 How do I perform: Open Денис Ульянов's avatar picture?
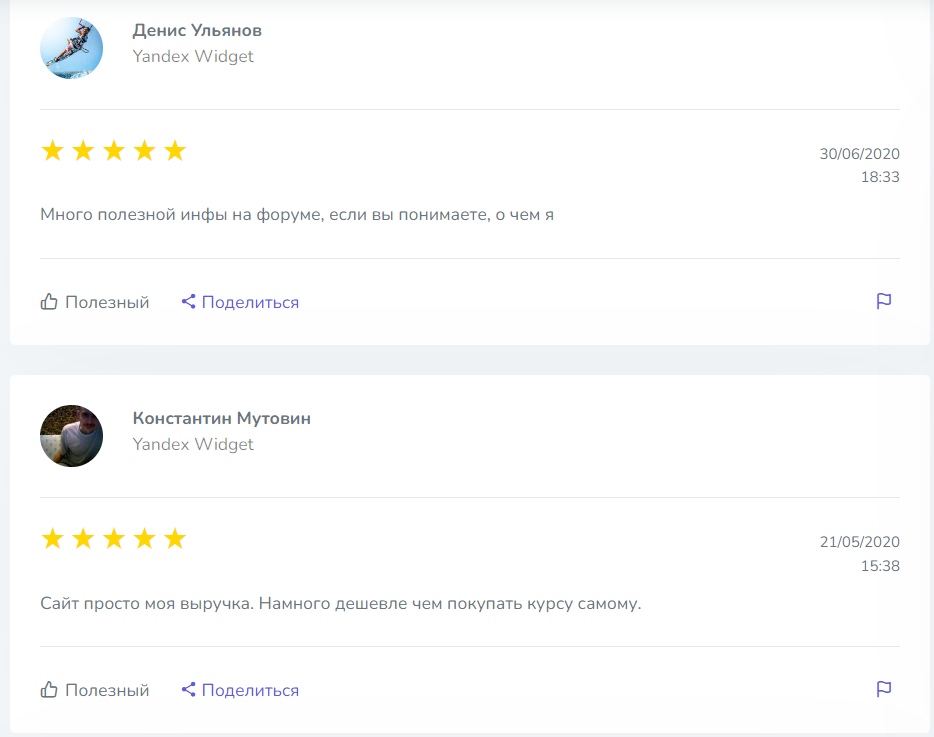(72, 48)
